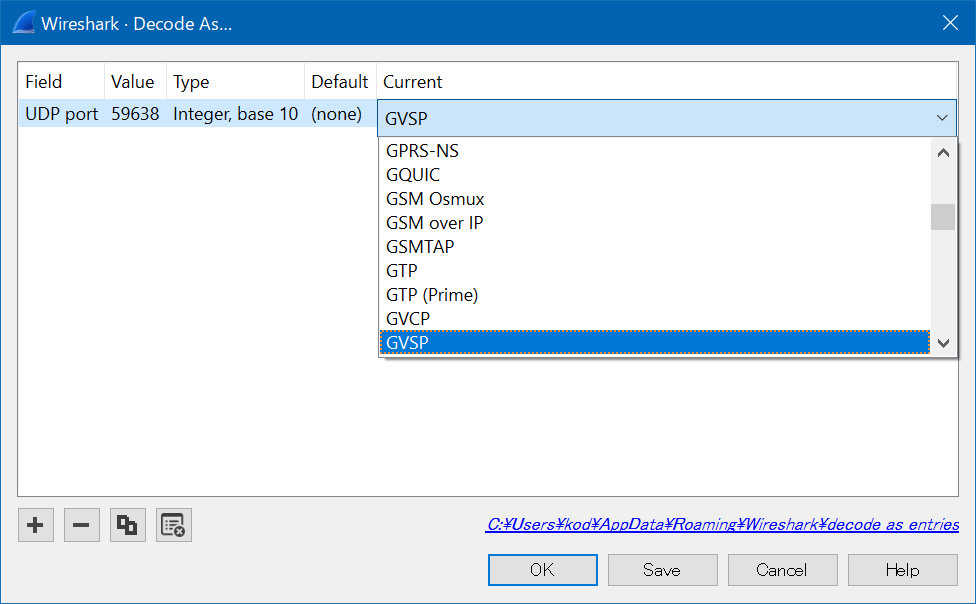Select the GTP protocol entry
Viewport: 976px width, 604px height.
655,271
